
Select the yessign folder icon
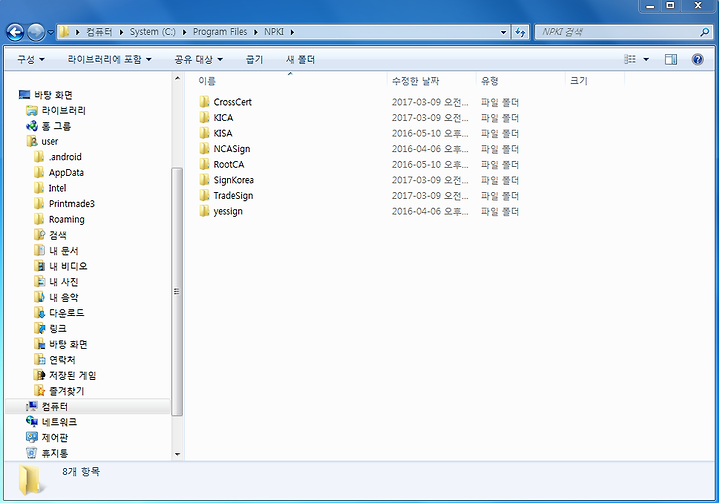204,211
